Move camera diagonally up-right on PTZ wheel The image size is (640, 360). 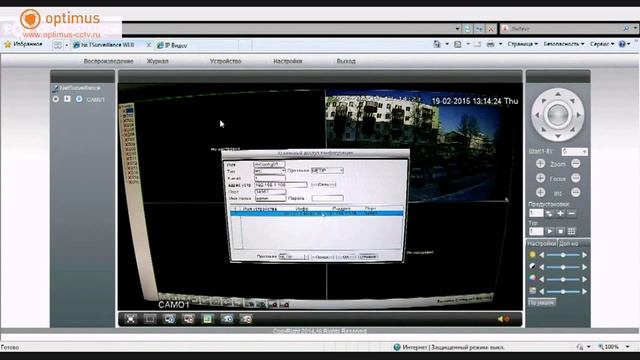[572, 101]
